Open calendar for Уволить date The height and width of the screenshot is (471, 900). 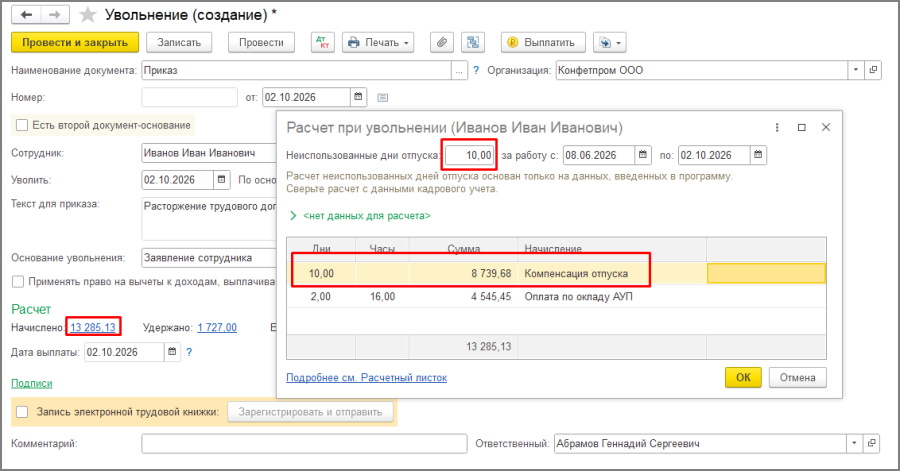pyautogui.click(x=222, y=180)
